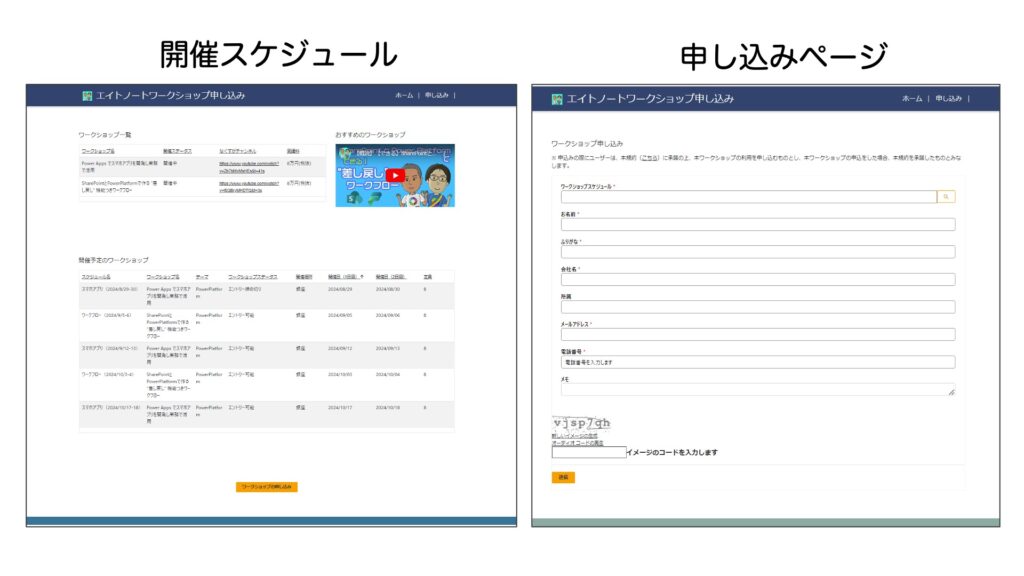Open 申し込み in the 開催スケジュール page navigation
Screen dimensions: 1024x576
click(436, 95)
